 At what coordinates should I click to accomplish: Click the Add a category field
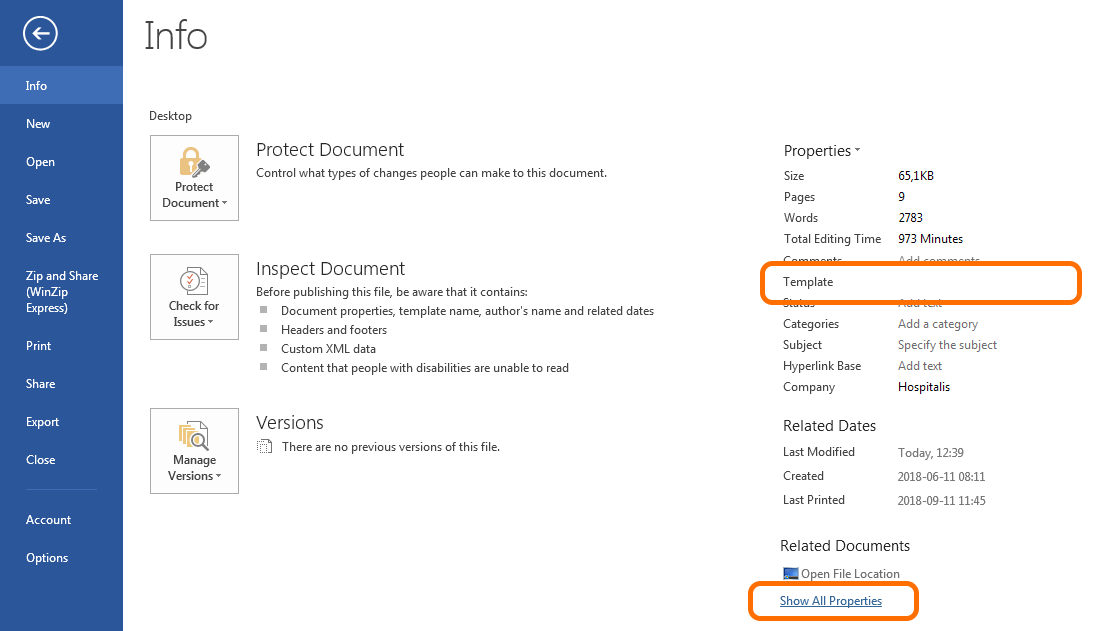938,324
